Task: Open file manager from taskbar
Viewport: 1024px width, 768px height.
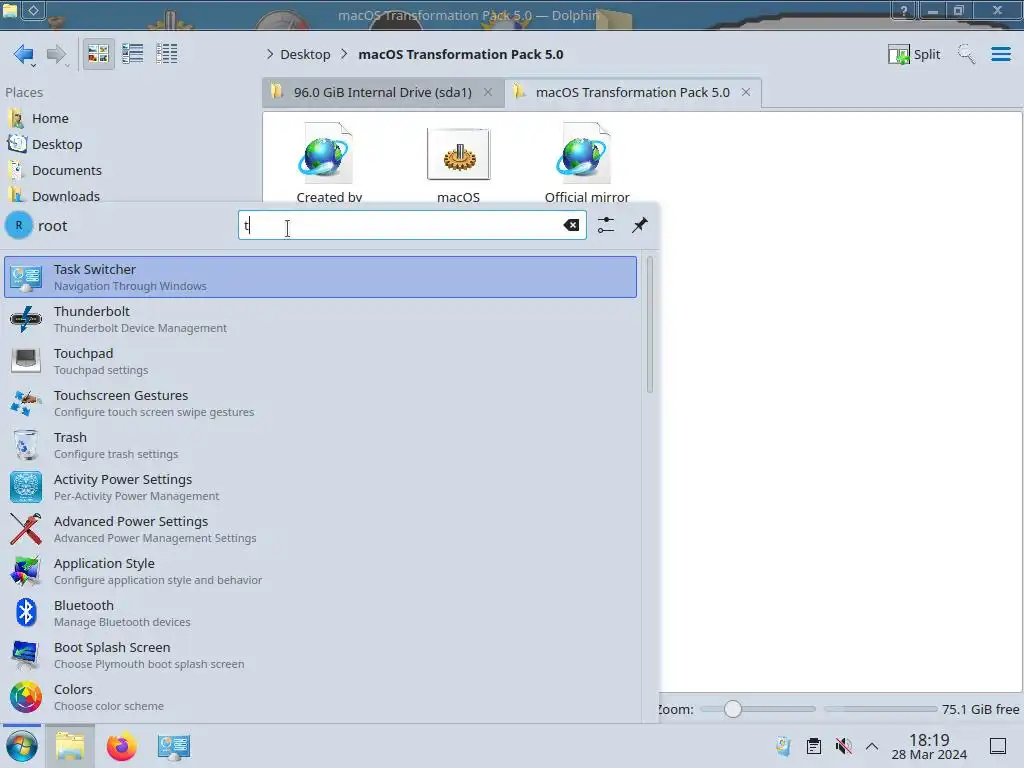Action: pyautogui.click(x=70, y=746)
